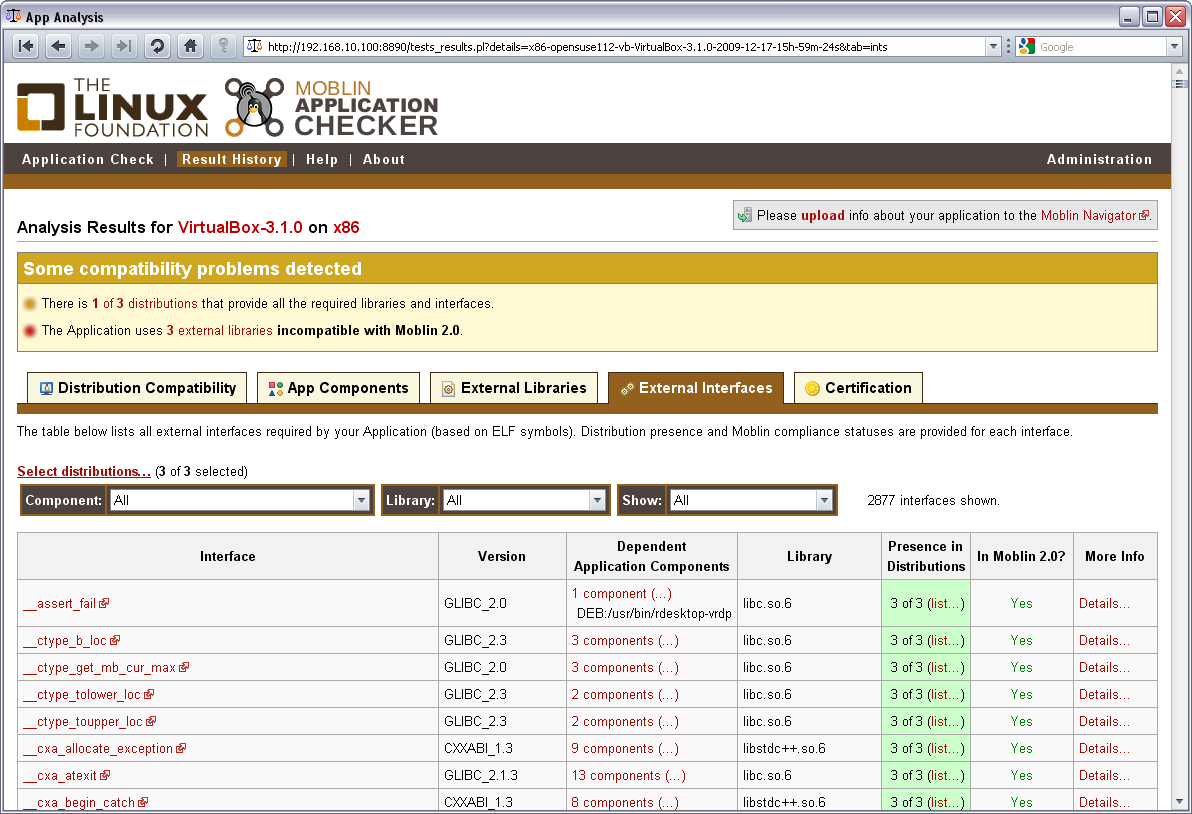
Task: Go to first page toolbar button
Action: pyautogui.click(x=27, y=46)
